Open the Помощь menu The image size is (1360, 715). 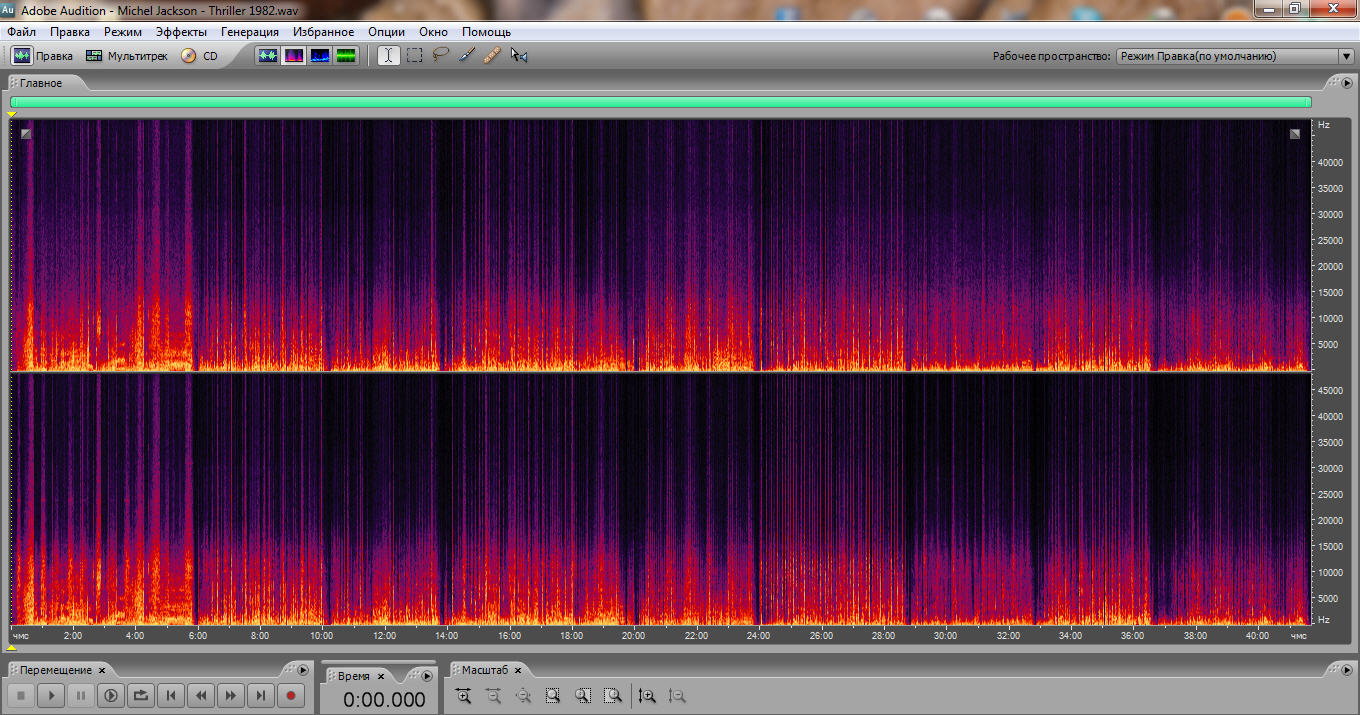pyautogui.click(x=486, y=32)
